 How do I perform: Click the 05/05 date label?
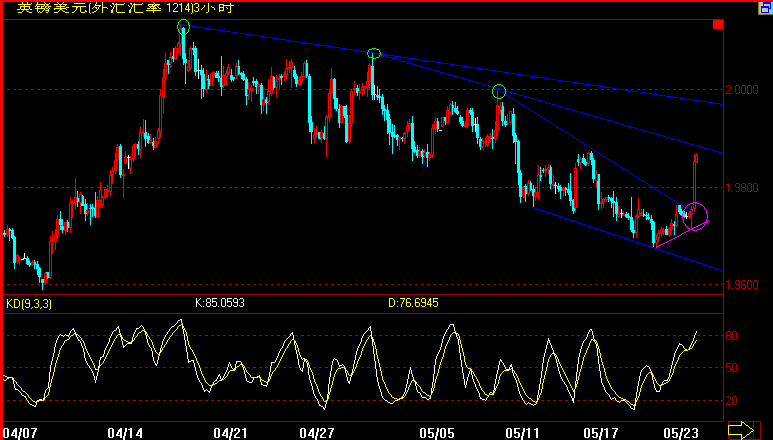point(436,433)
